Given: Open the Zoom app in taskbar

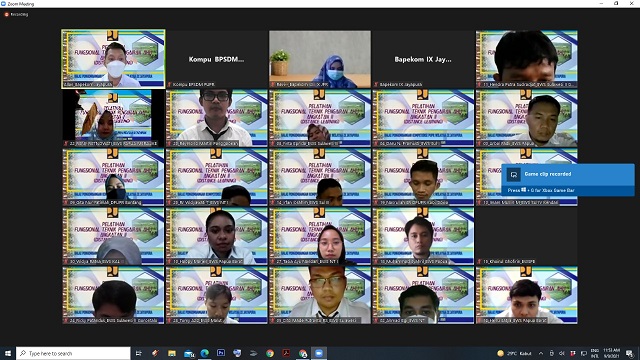Looking at the screenshot, I should pos(319,353).
